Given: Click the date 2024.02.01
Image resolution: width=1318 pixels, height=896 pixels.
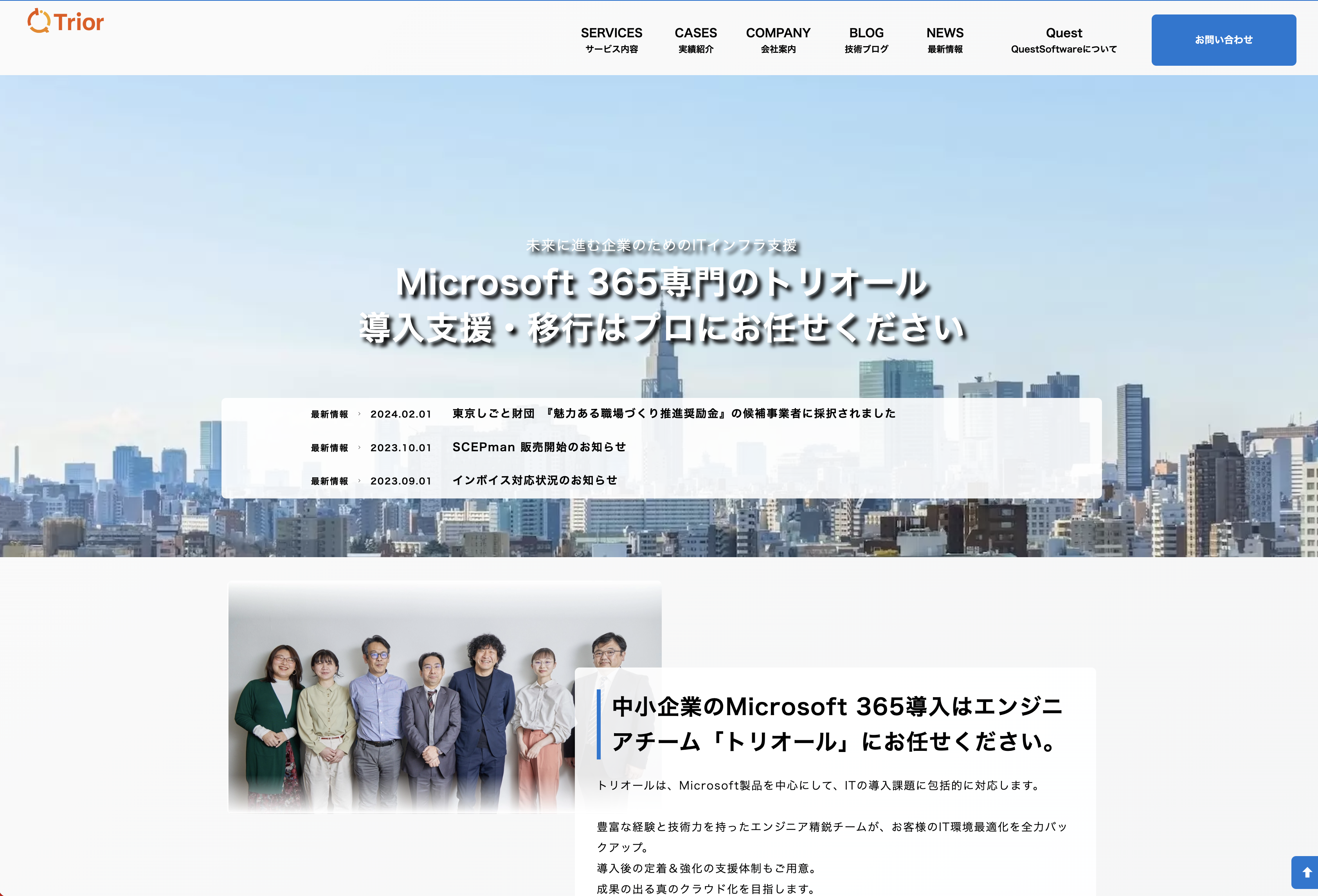Looking at the screenshot, I should click(401, 414).
